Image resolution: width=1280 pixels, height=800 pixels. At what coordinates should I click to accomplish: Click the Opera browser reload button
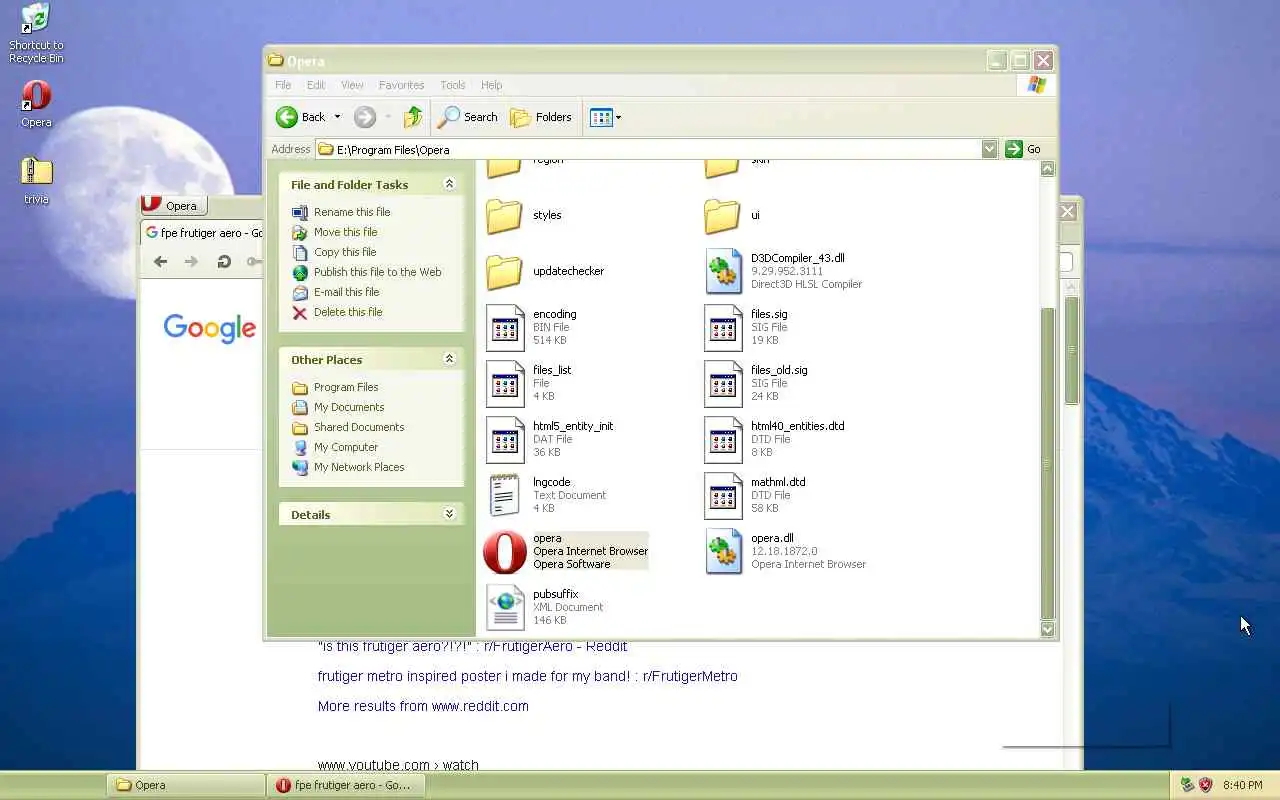224,261
